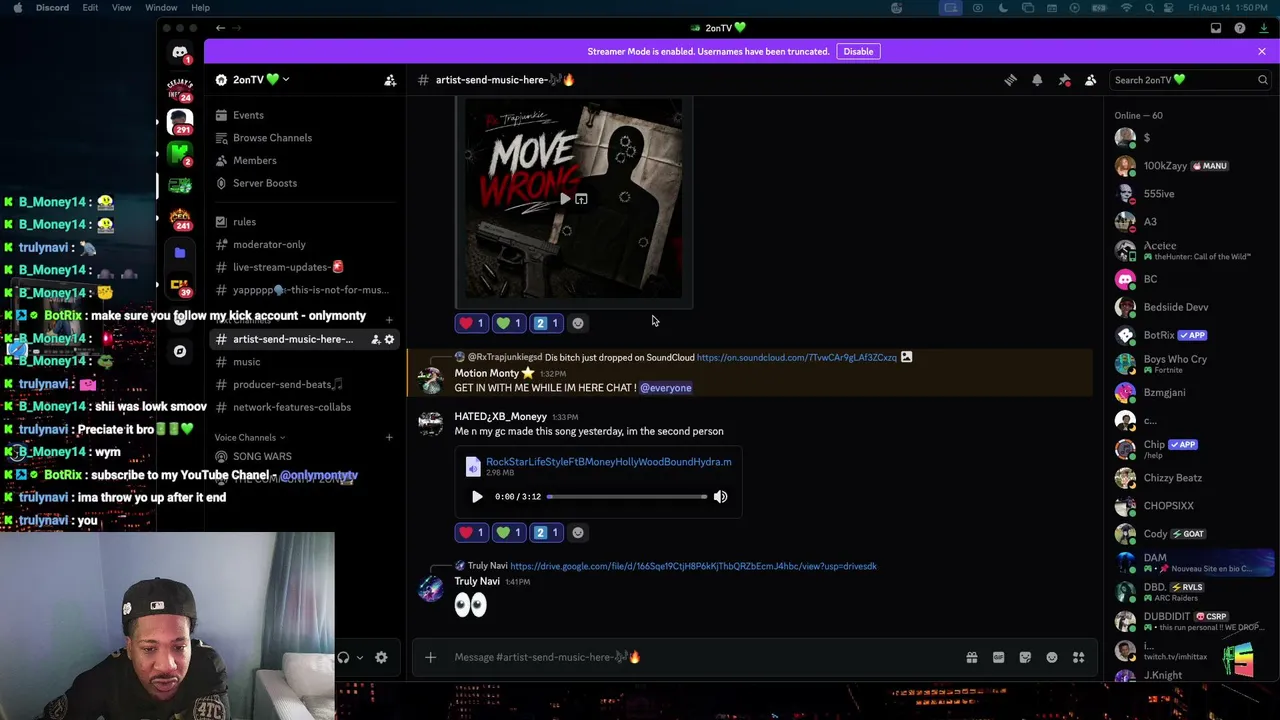This screenshot has width=1280, height=720.
Task: Open the GIF picker
Action: tap(998, 657)
